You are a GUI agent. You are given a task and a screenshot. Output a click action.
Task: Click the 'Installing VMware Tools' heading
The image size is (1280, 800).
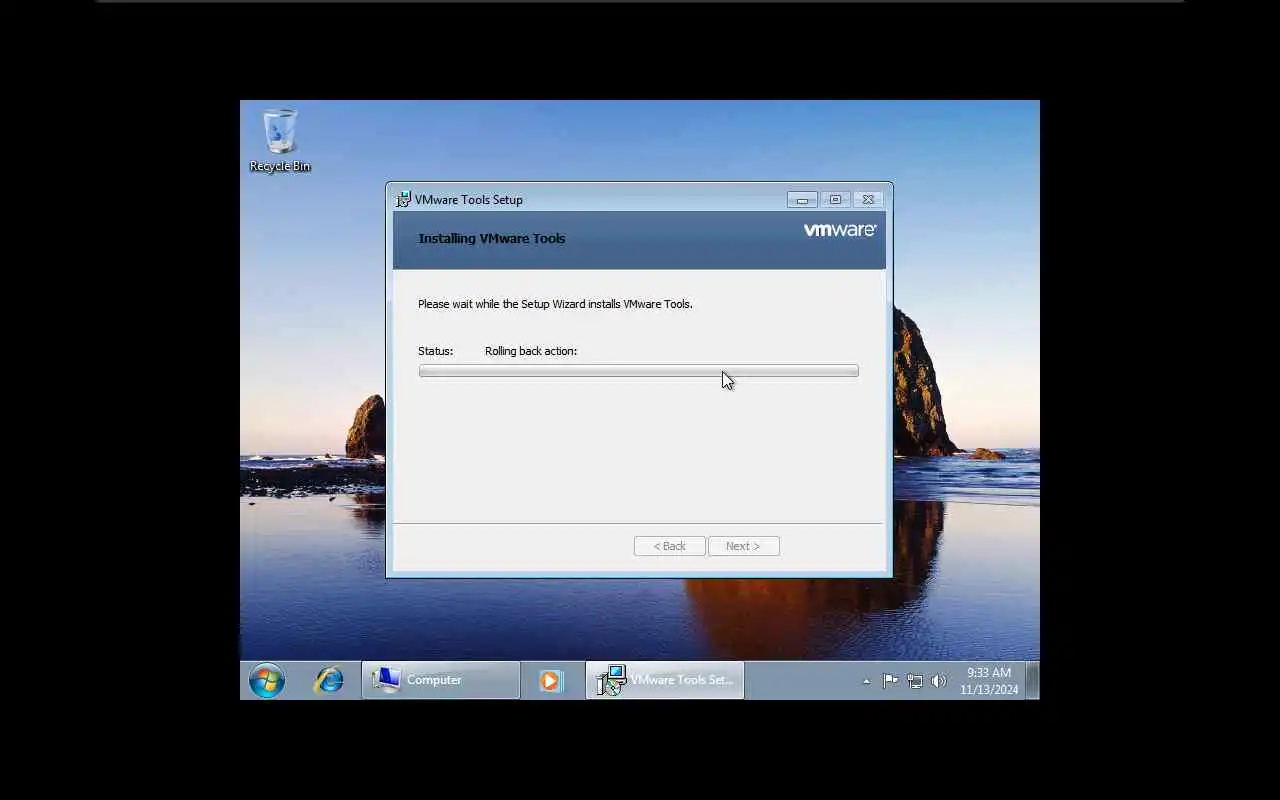tap(492, 238)
